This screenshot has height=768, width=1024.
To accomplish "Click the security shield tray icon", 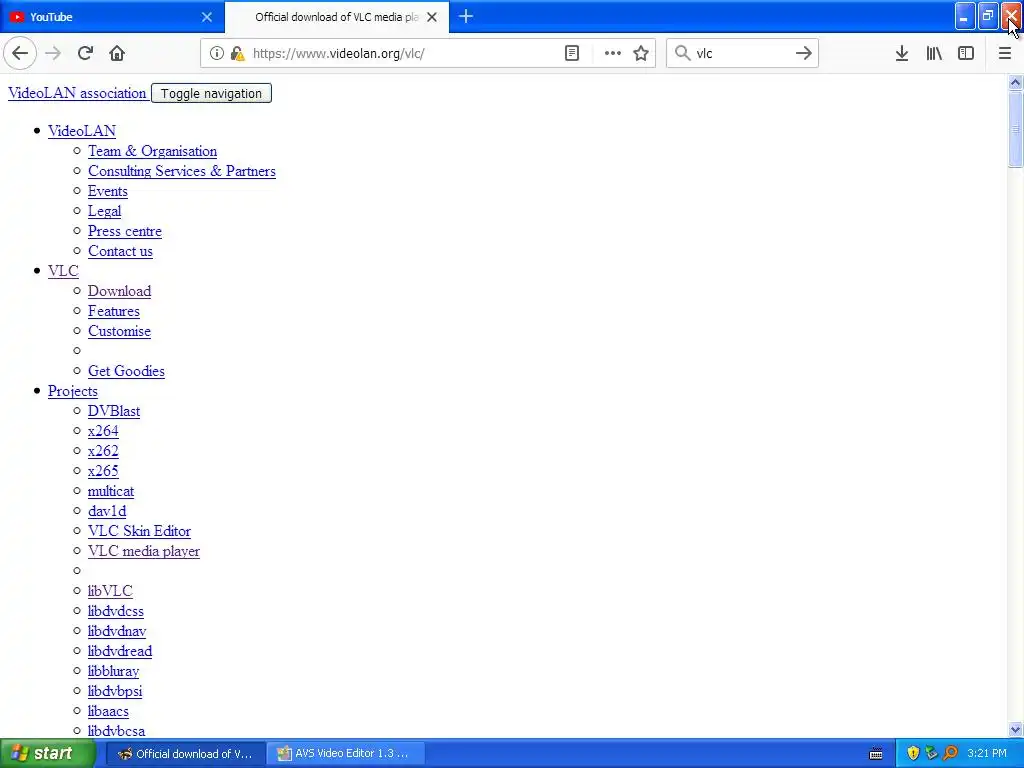I will [913, 754].
